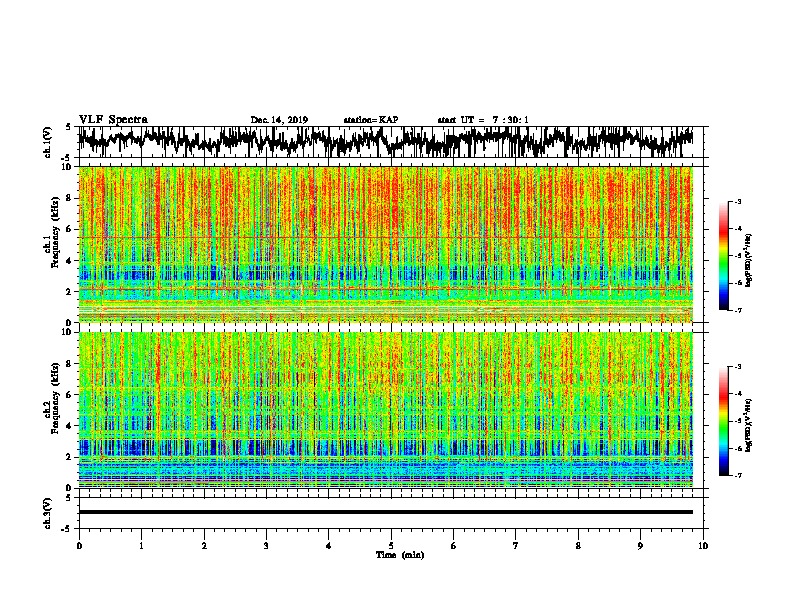The height and width of the screenshot is (612, 792).
Task: Click the flat black ch.3 trace
Action: point(385,512)
